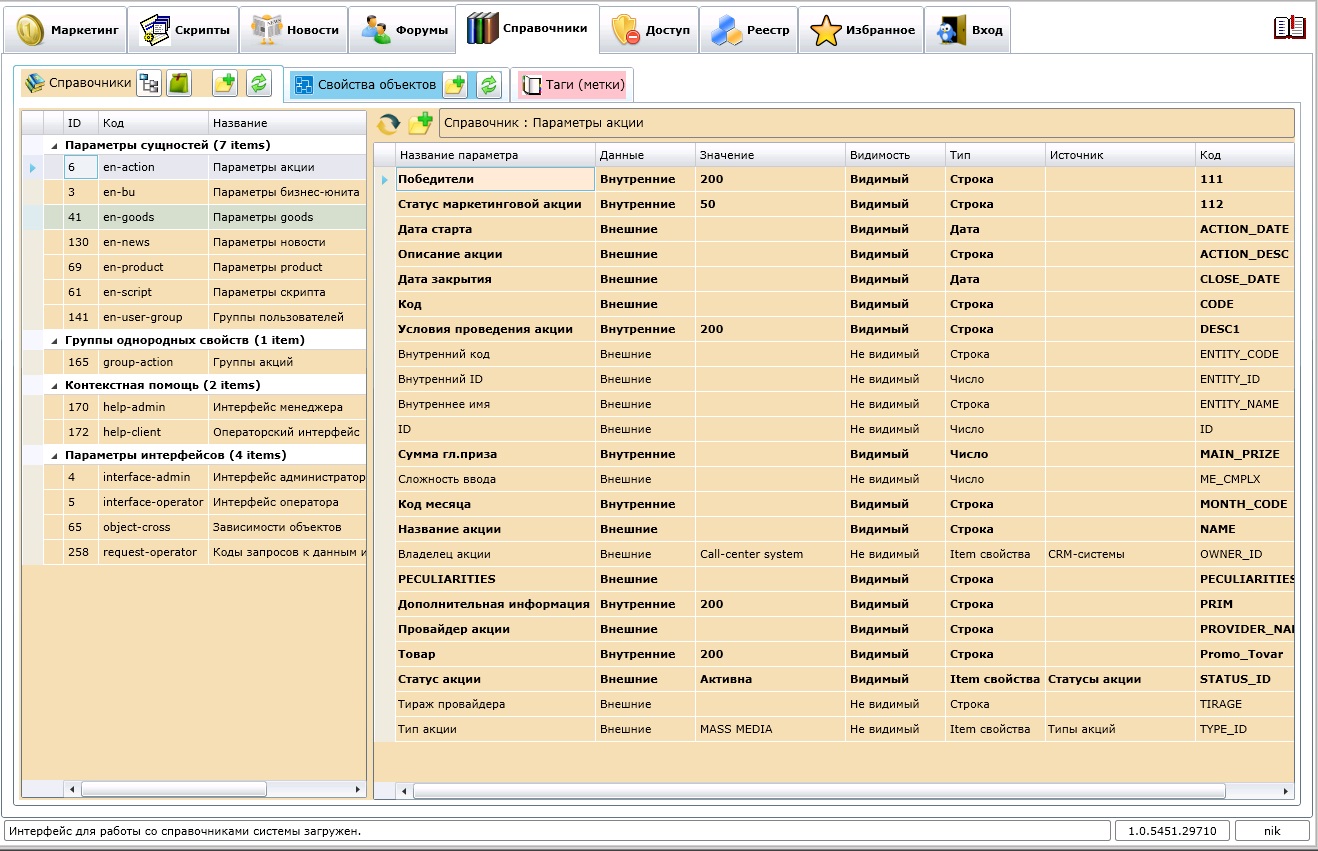Image resolution: width=1318 pixels, height=851 pixels.
Task: Click parameter grid horizontal scrollbar right arrow
Action: pyautogui.click(x=1285, y=791)
